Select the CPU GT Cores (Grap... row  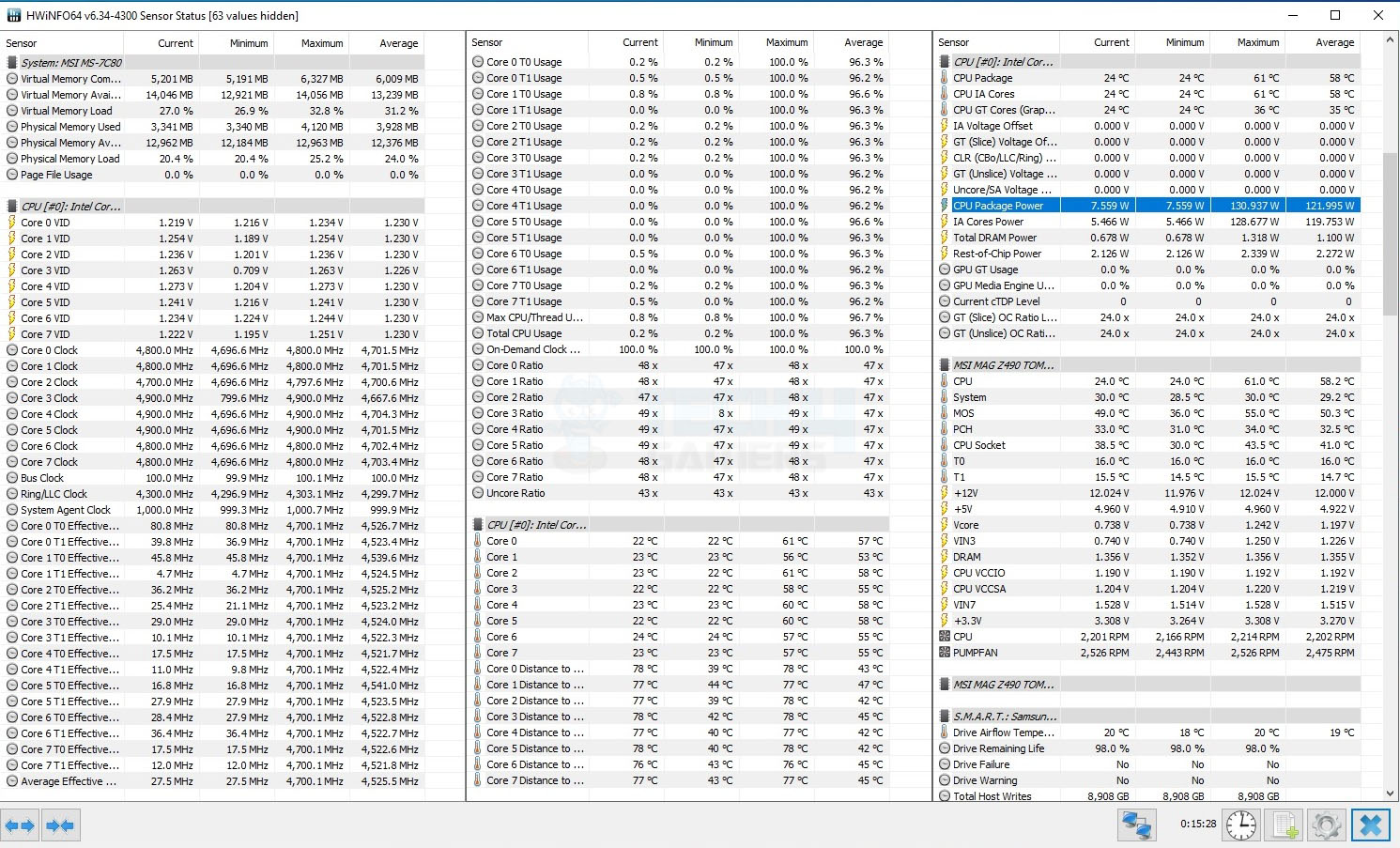(1147, 110)
